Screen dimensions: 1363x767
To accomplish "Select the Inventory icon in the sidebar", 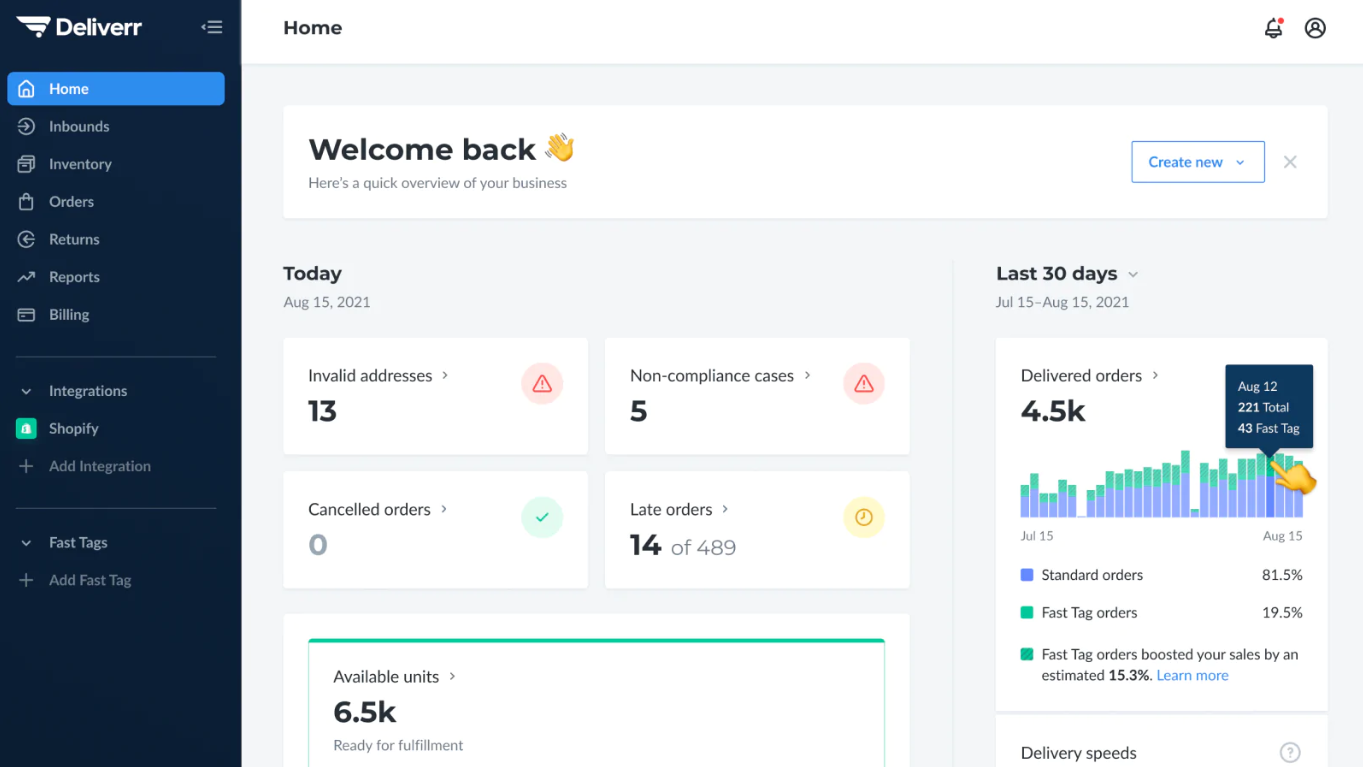I will coord(27,164).
